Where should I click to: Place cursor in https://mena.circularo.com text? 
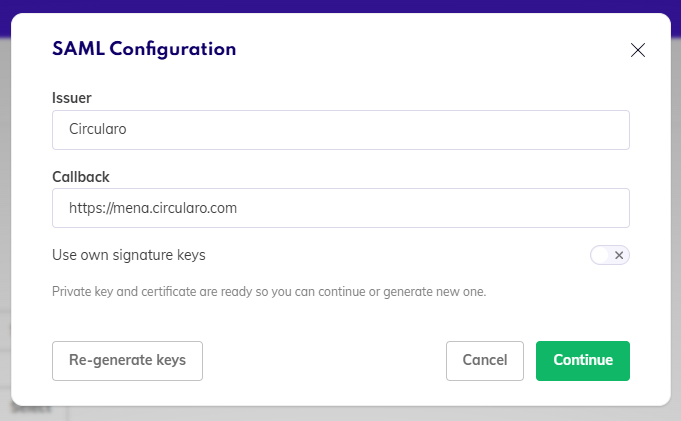(x=153, y=208)
